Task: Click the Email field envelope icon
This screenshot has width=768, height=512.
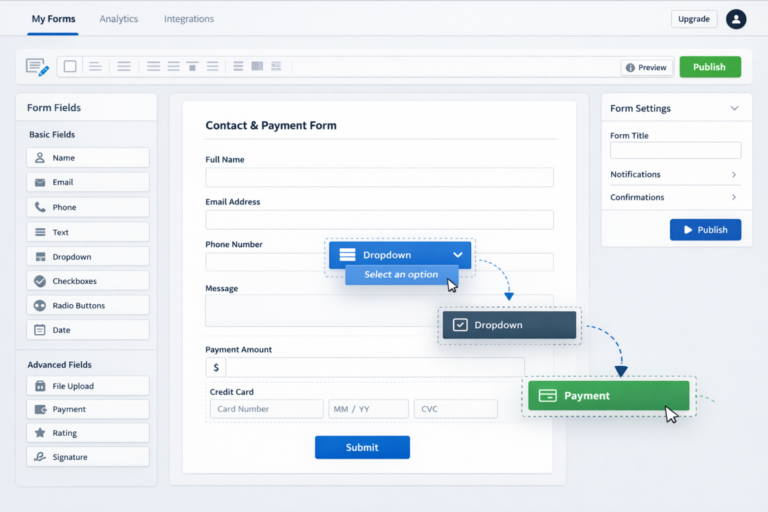Action: pyautogui.click(x=40, y=182)
